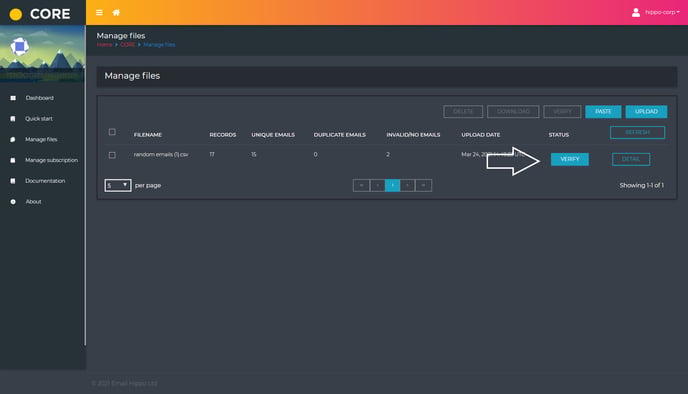
Task: Toggle the hamburger menu icon
Action: click(x=100, y=12)
